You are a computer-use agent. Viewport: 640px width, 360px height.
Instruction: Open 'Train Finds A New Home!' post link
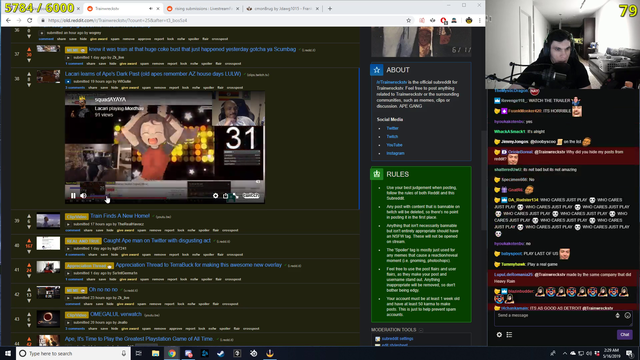click(x=120, y=216)
